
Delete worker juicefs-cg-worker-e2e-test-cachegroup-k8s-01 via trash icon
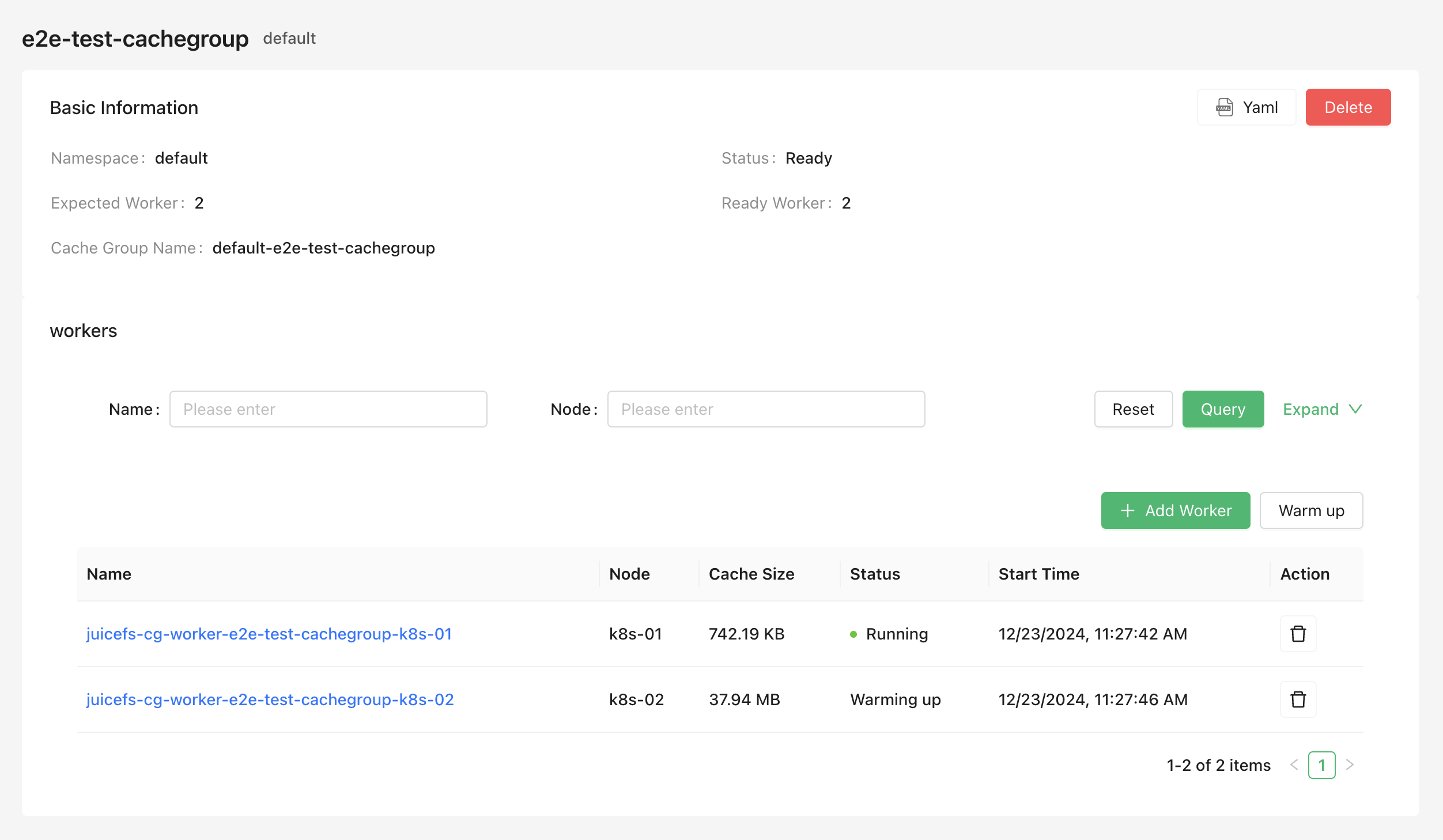point(1298,634)
